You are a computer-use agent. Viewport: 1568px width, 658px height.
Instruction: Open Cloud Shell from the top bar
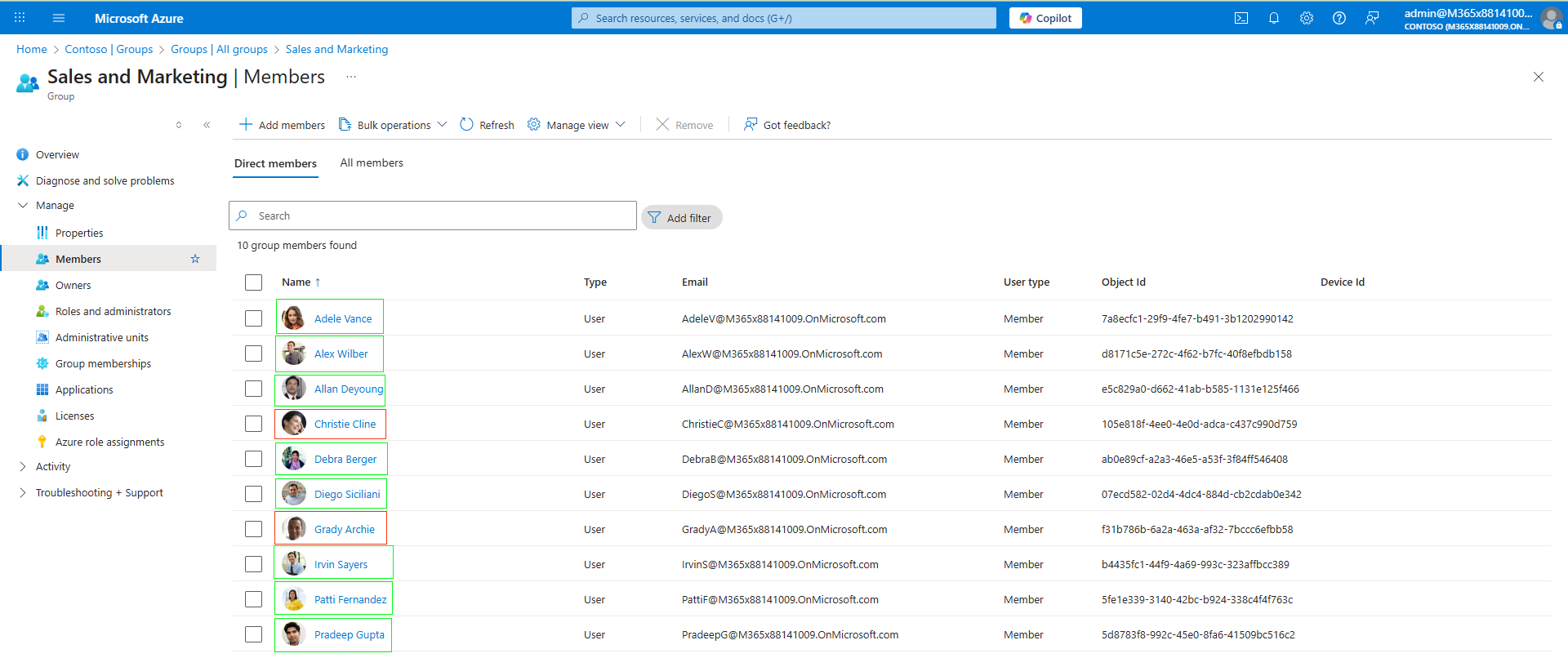(1241, 18)
